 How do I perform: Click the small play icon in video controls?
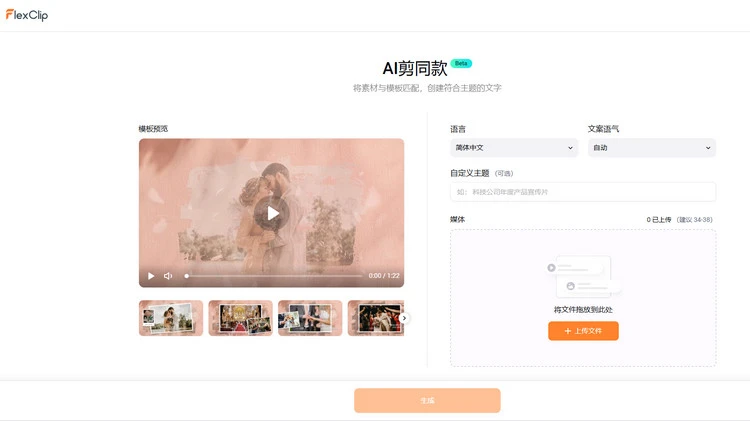pyautogui.click(x=151, y=276)
